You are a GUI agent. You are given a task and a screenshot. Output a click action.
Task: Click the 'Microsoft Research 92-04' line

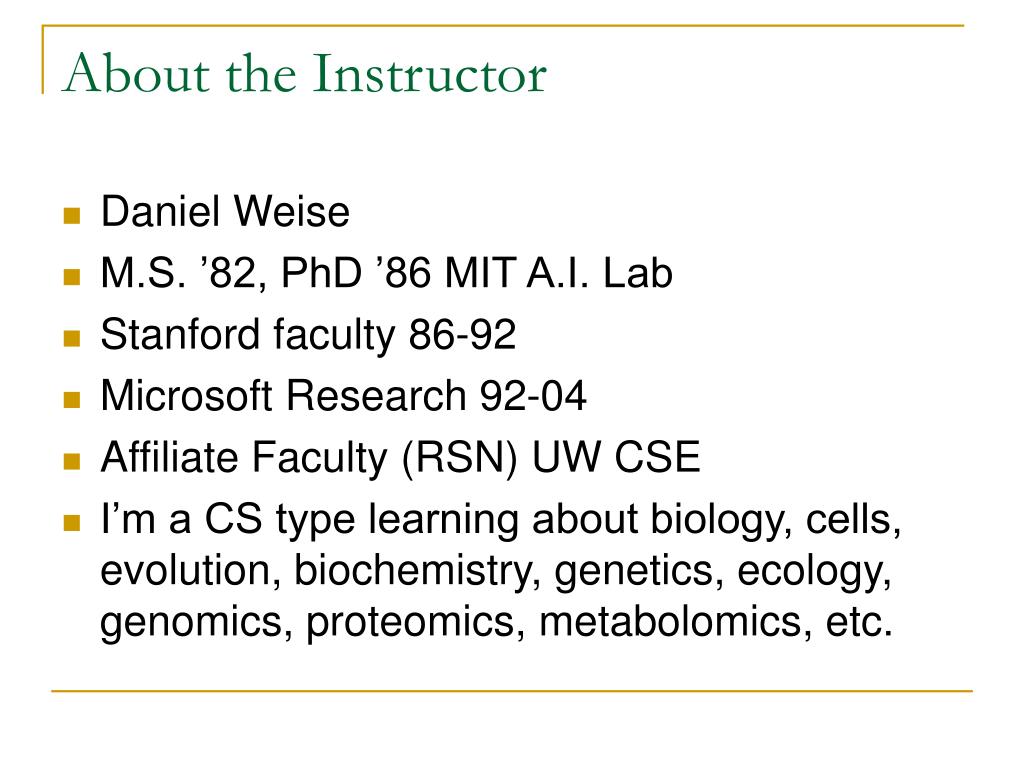344,396
